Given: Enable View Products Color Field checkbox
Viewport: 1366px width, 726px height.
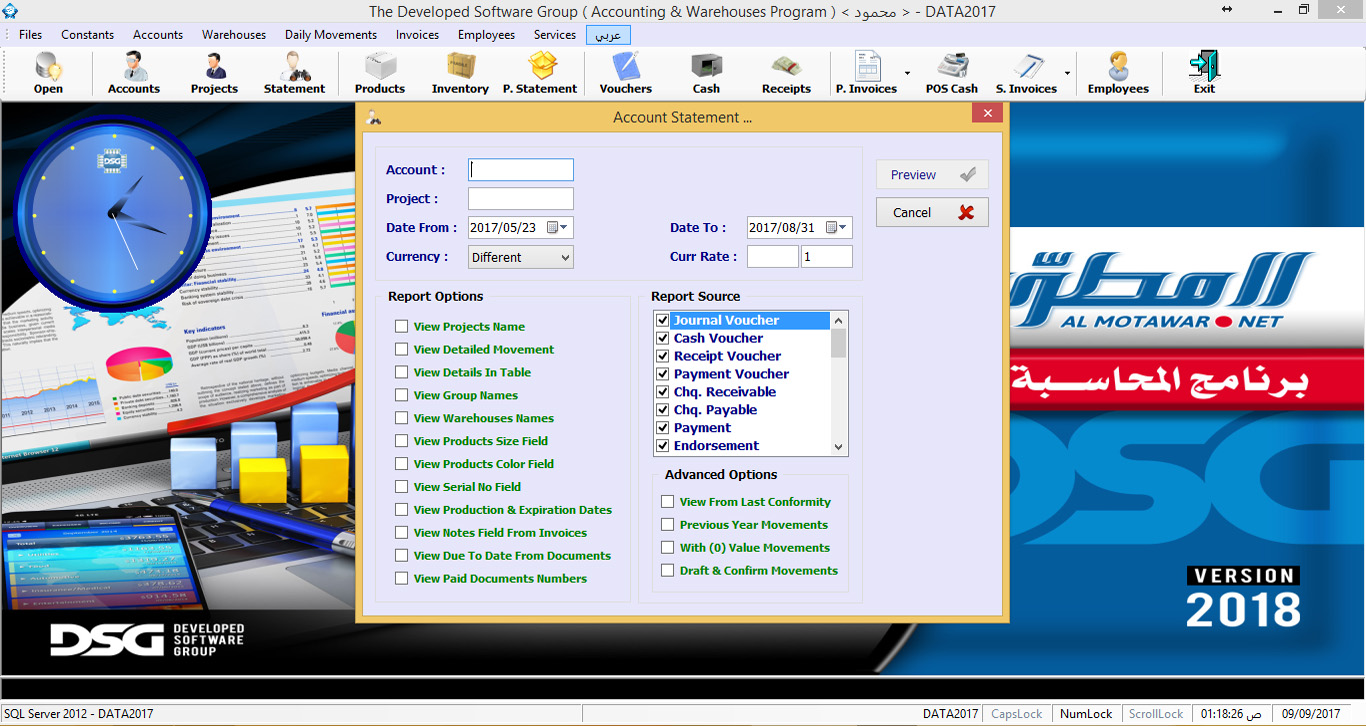Looking at the screenshot, I should point(401,464).
